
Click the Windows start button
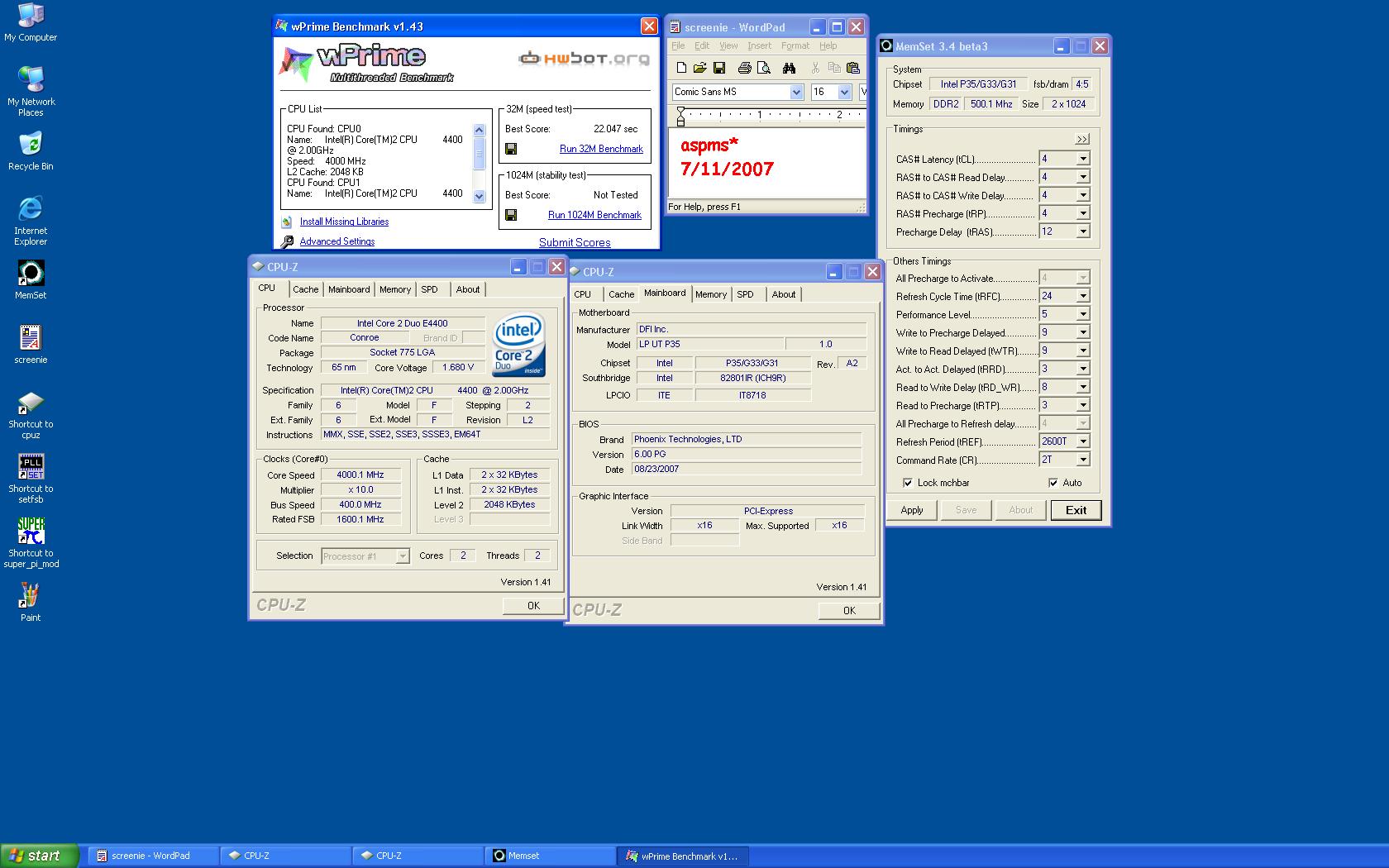pyautogui.click(x=40, y=856)
